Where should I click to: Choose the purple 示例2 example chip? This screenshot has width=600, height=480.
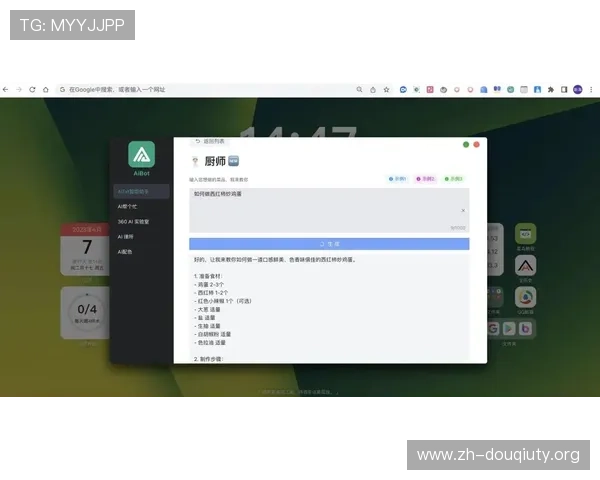point(426,179)
